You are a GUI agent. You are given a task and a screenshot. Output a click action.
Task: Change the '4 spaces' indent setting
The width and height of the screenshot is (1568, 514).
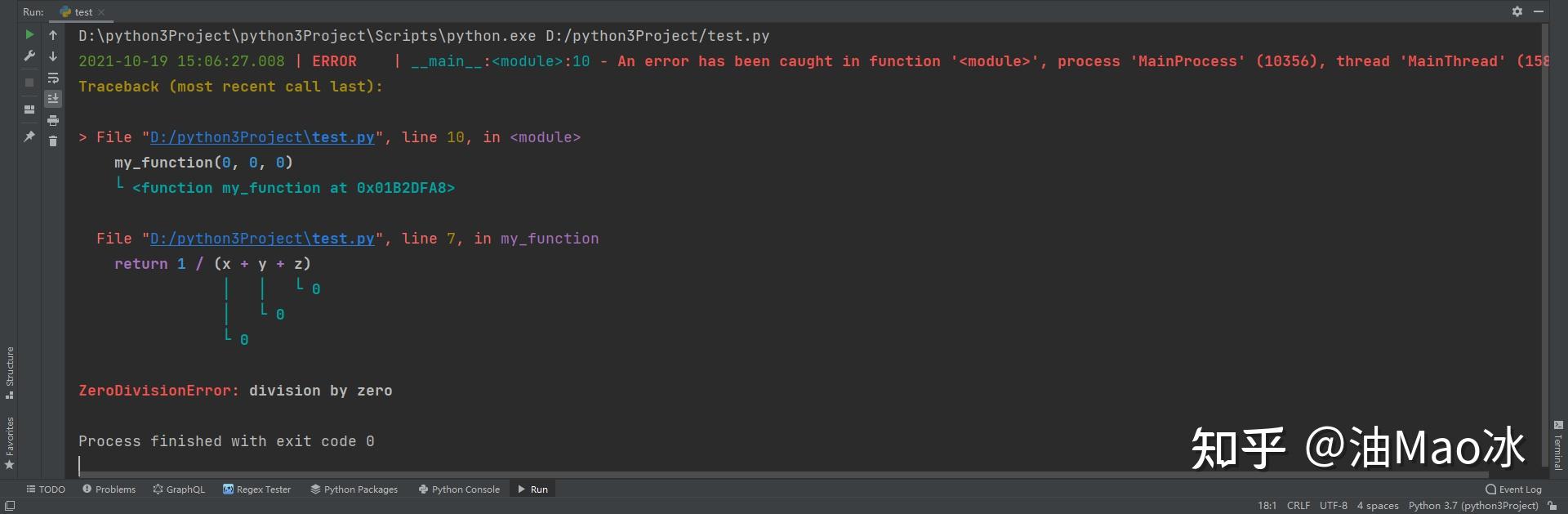[x=1378, y=506]
